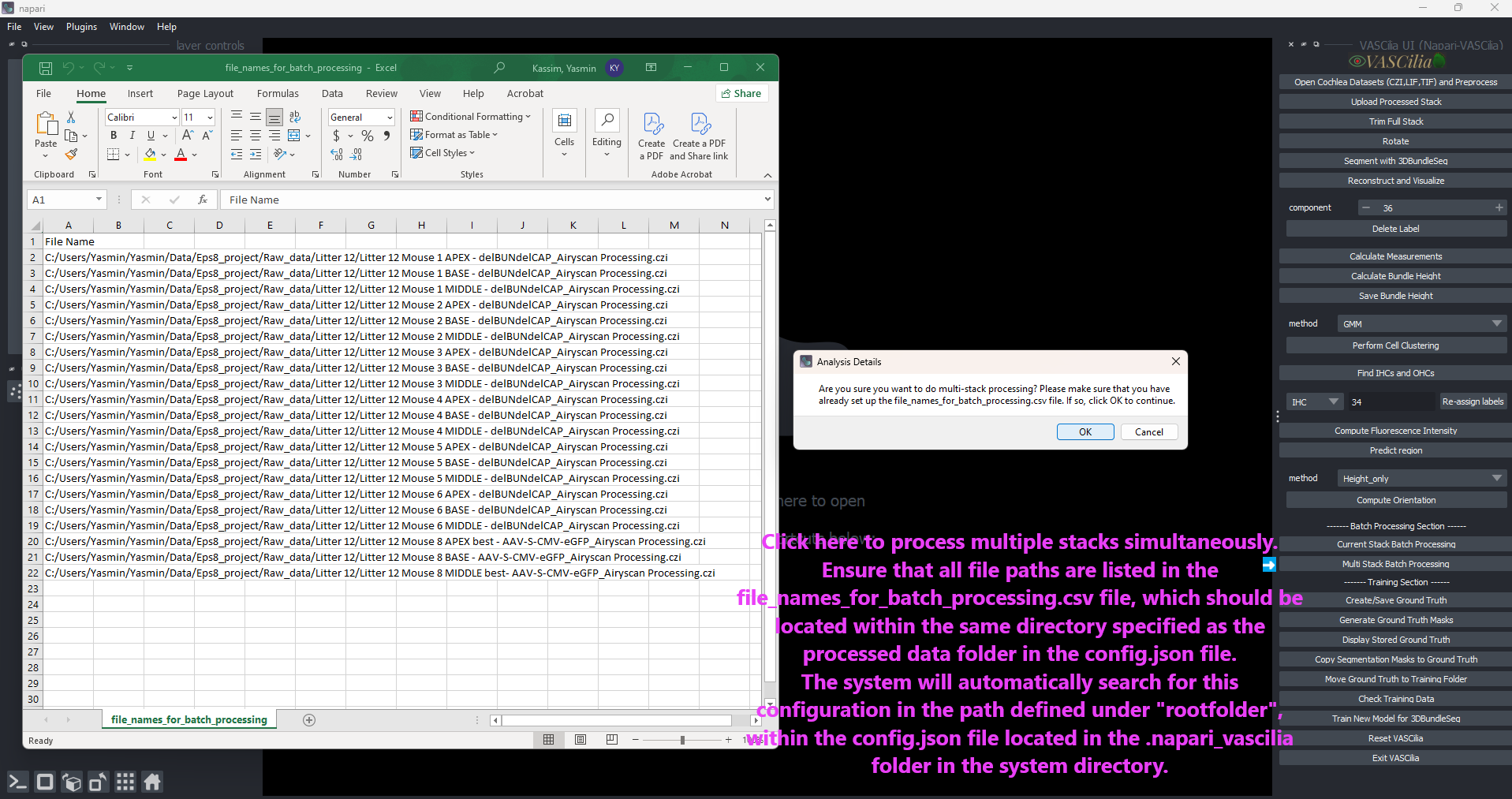
Task: Open the Acrobat ribbon tab
Action: point(525,93)
